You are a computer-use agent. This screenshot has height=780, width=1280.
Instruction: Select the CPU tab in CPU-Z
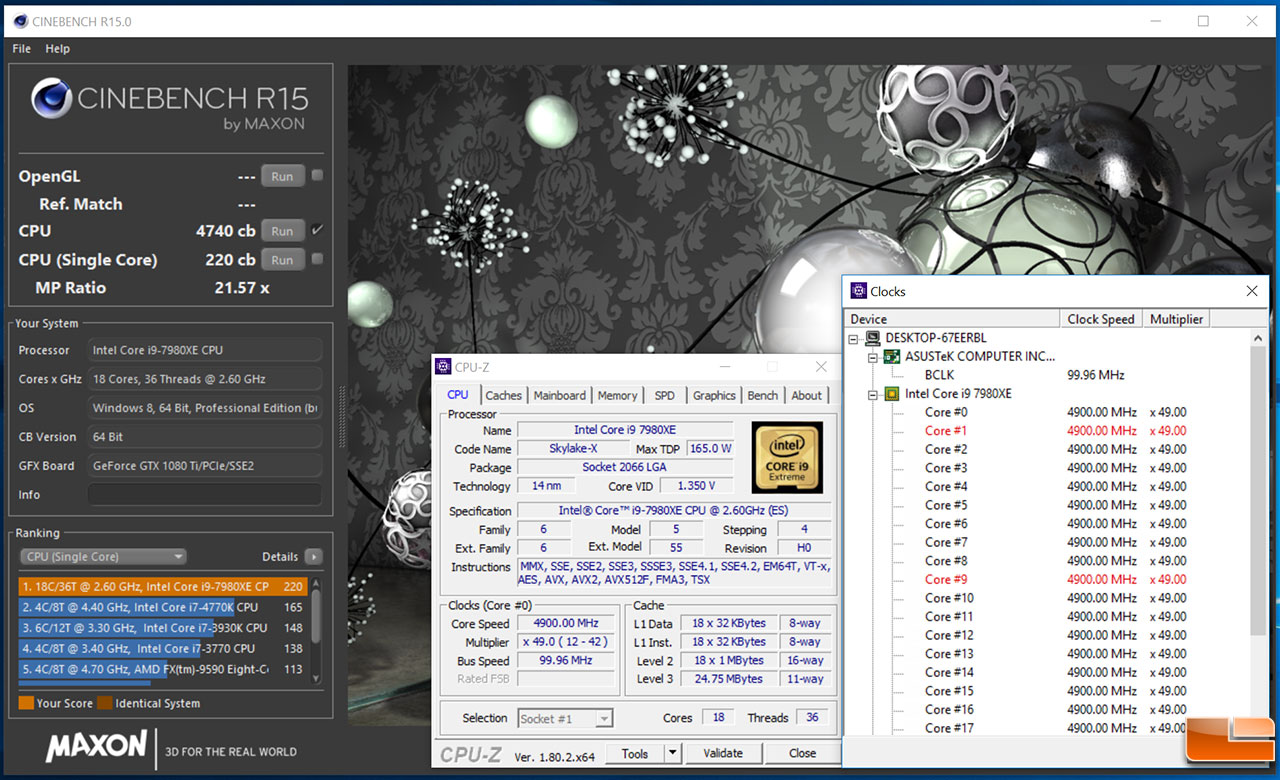click(458, 394)
